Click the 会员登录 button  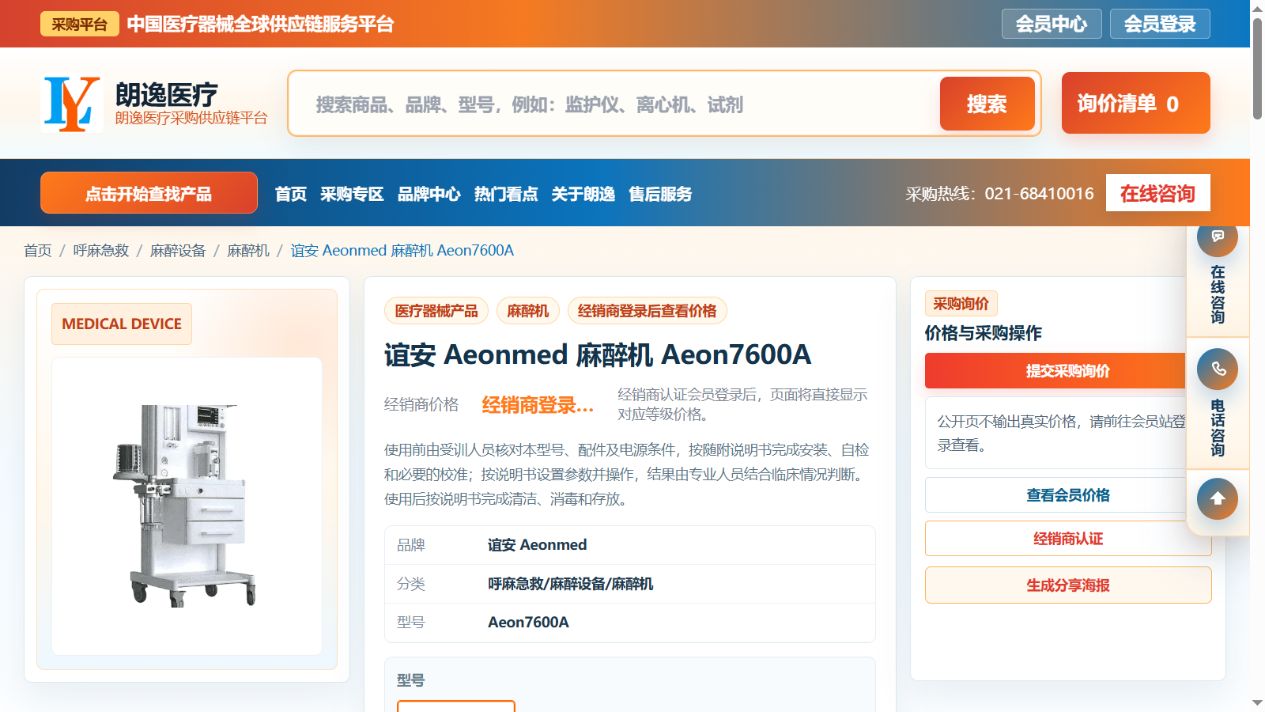(1160, 24)
